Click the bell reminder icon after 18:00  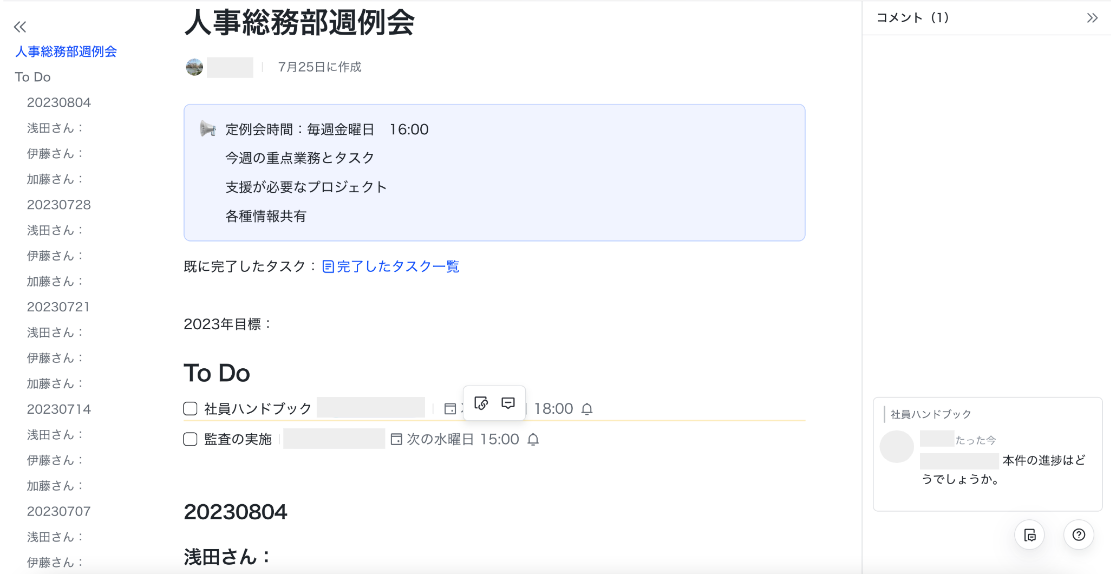coord(587,409)
